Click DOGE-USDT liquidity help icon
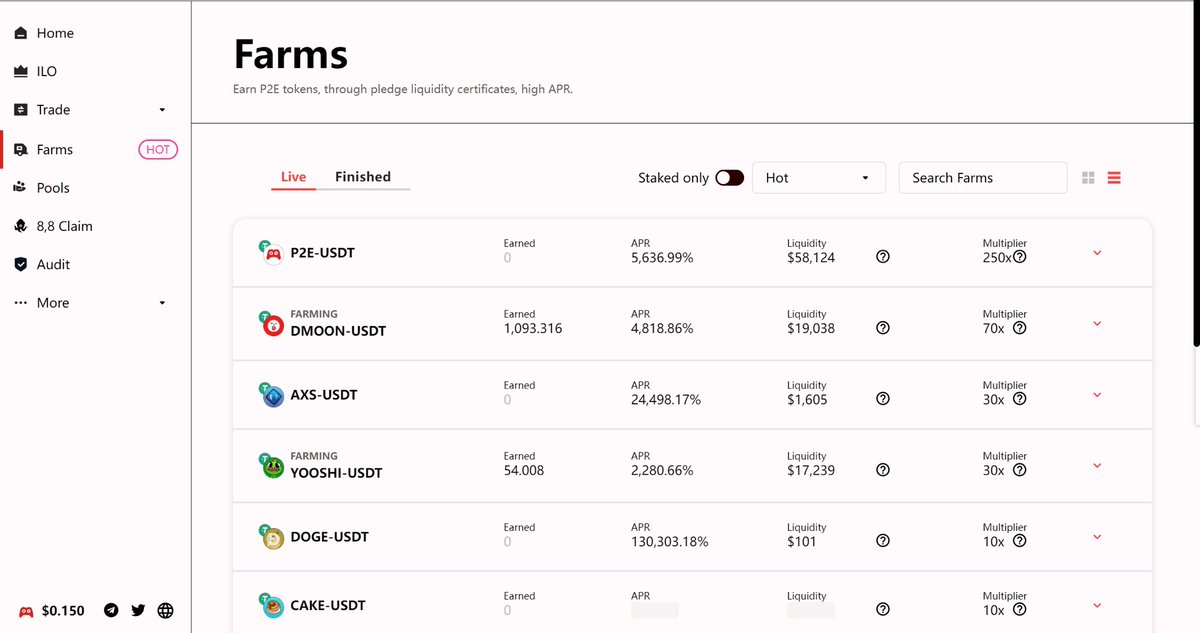 [x=883, y=541]
